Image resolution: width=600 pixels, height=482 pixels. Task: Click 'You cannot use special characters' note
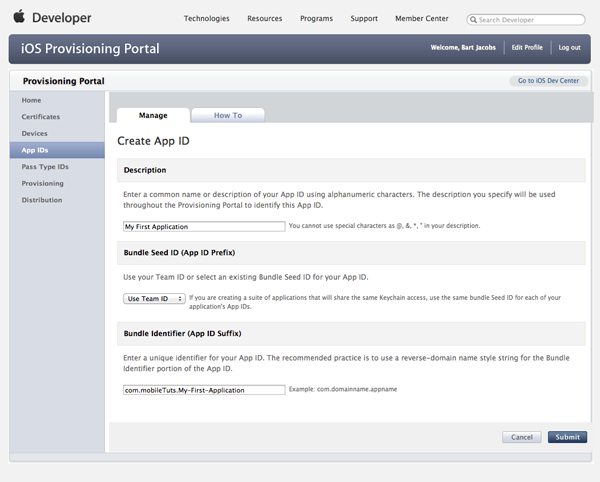[384, 226]
